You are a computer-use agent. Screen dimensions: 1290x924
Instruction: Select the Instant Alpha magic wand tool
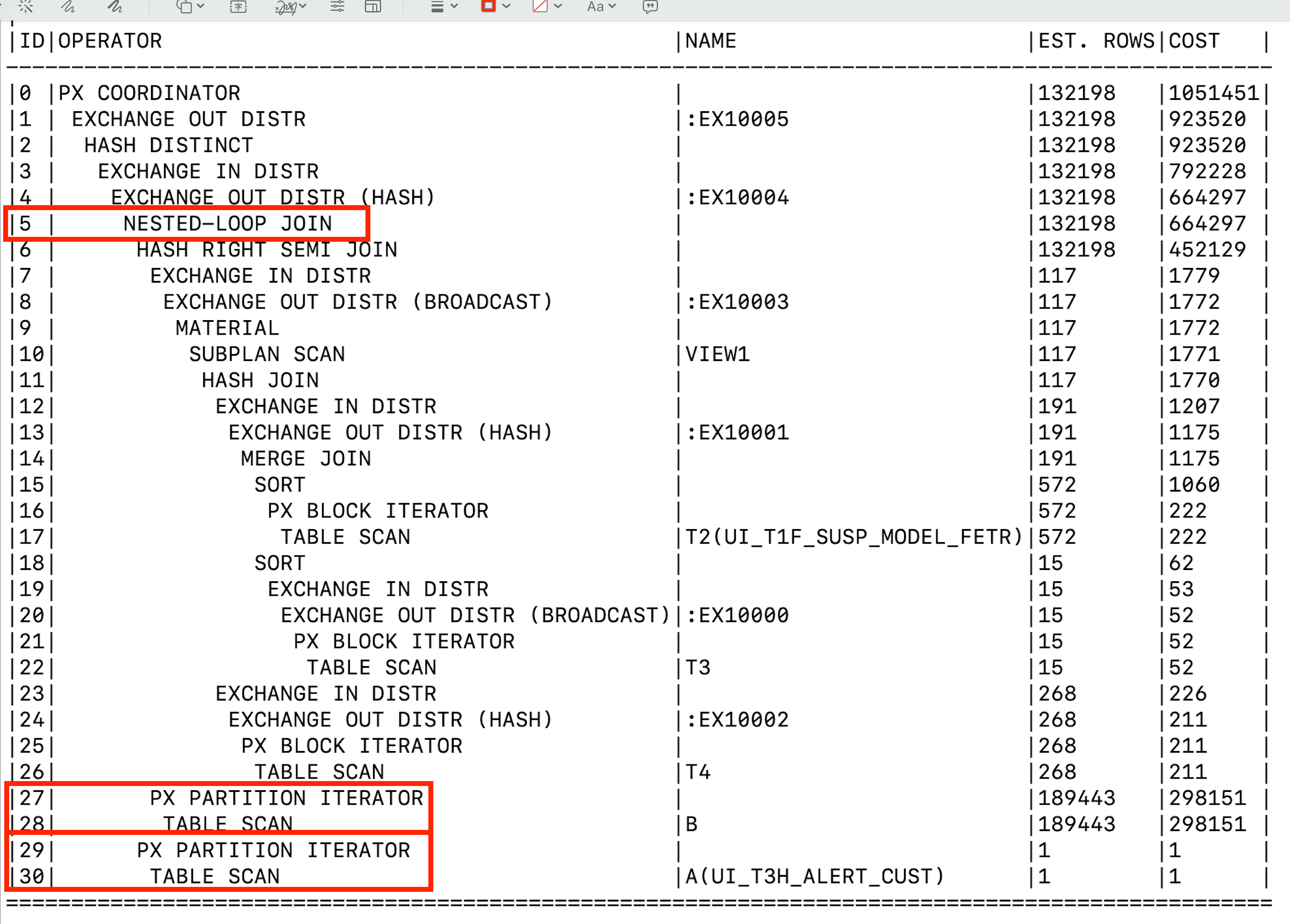point(26,6)
